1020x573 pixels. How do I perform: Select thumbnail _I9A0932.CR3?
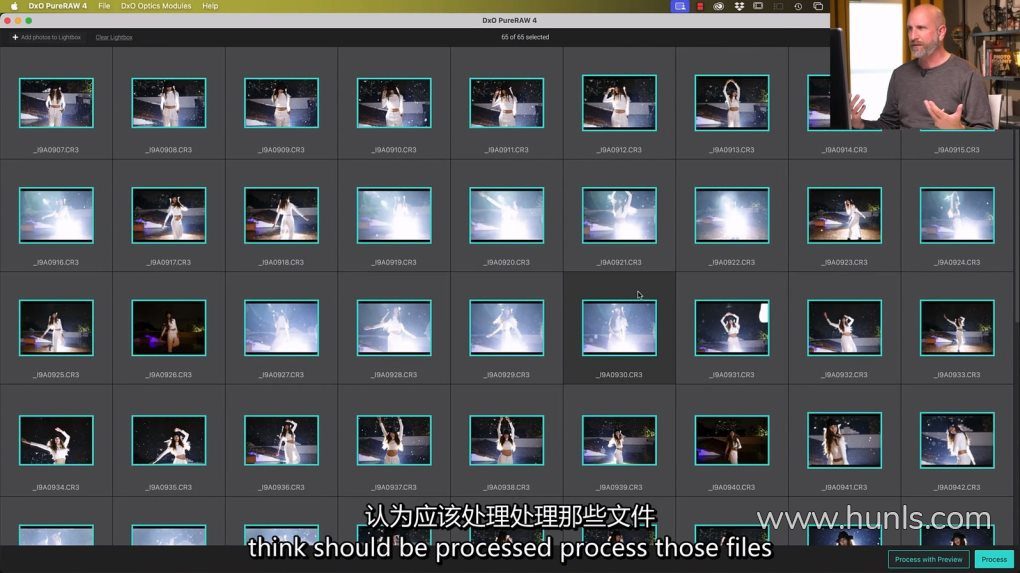(x=844, y=328)
